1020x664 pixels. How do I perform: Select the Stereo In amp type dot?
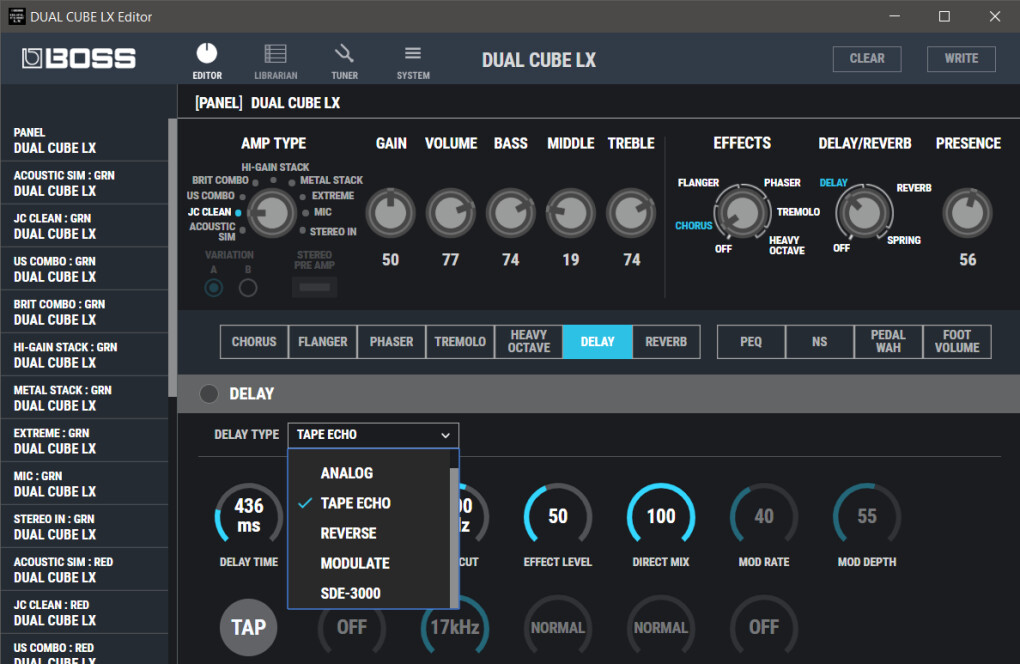(x=302, y=230)
